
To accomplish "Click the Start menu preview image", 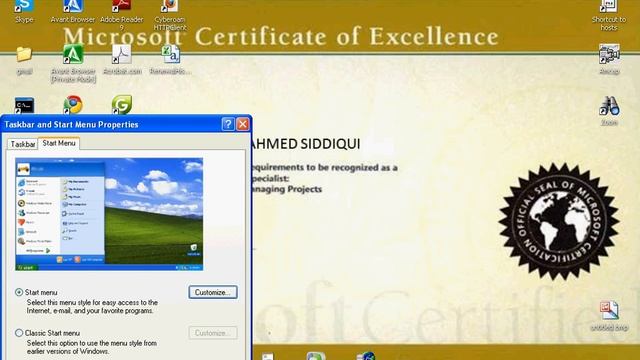I will [109, 214].
